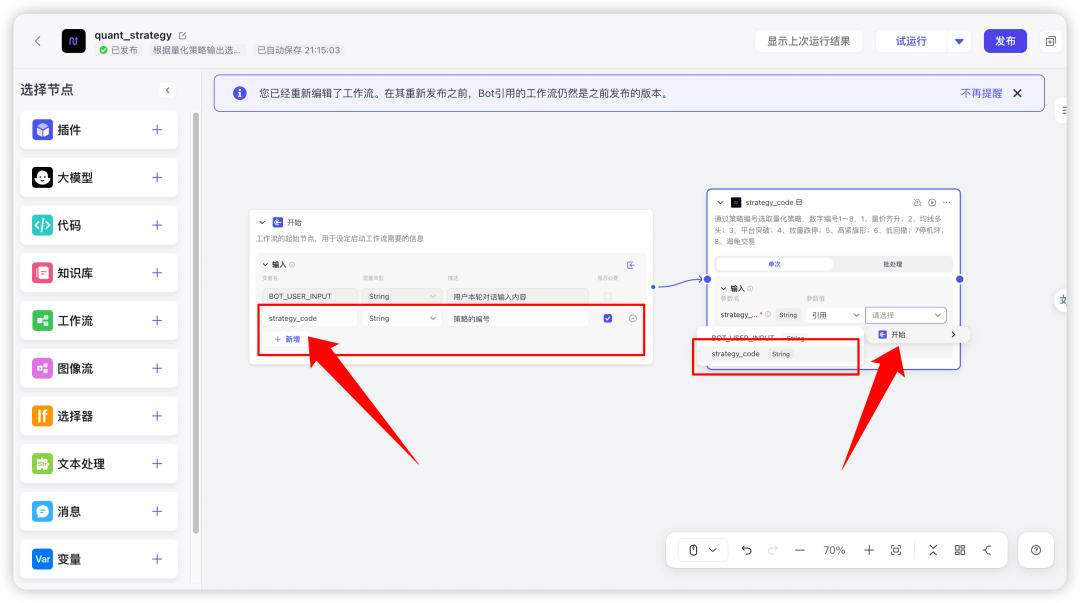
Task: Click the disabled BOT_USER_INPUT required checkbox
Action: click(x=608, y=296)
